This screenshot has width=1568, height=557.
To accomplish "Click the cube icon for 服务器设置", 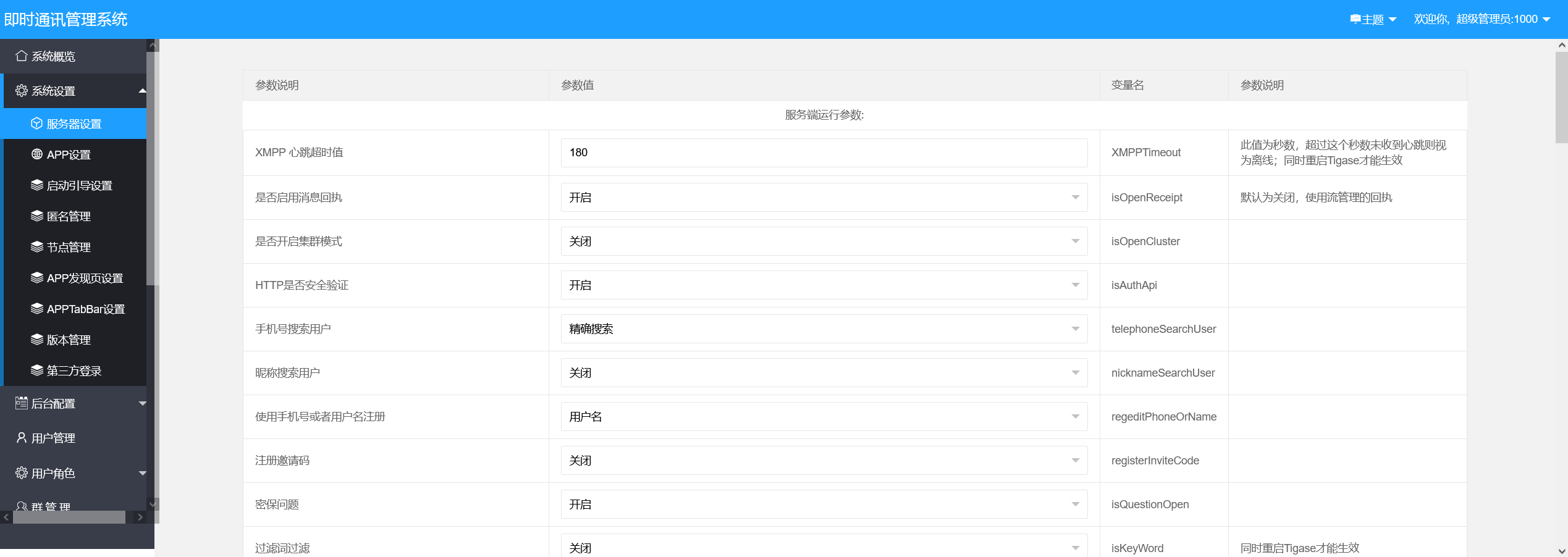I will pos(36,124).
